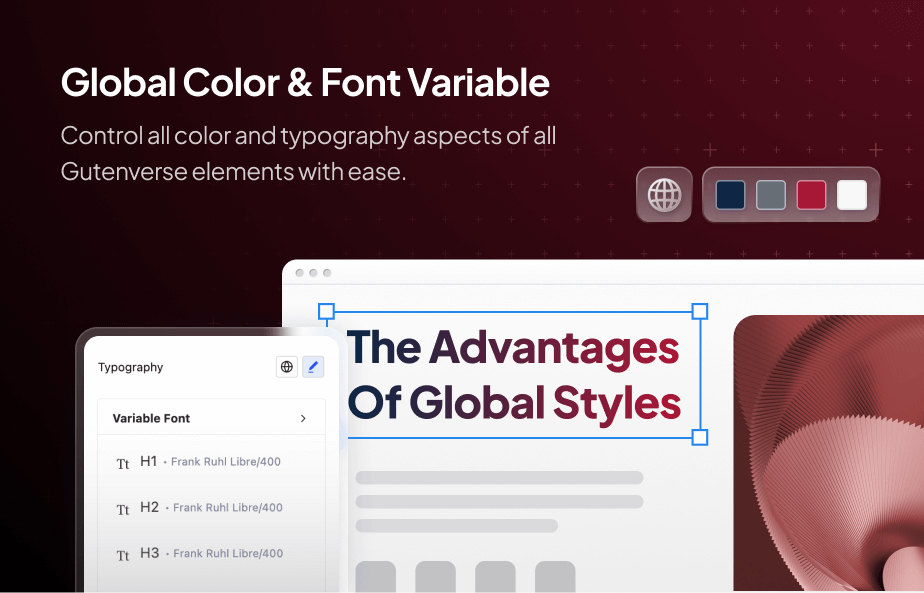Pick the crimson red color swatch
The width and height of the screenshot is (924, 593).
tap(811, 194)
